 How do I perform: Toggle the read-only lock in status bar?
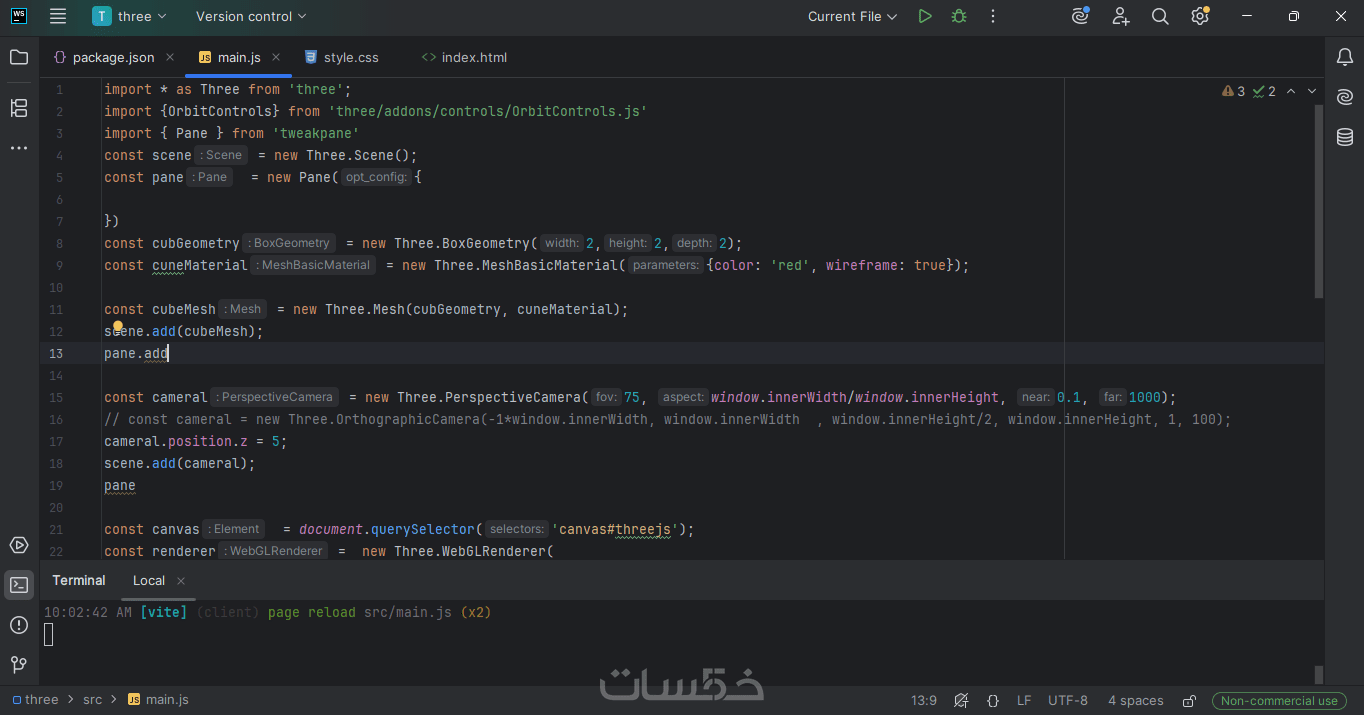click(x=1189, y=701)
